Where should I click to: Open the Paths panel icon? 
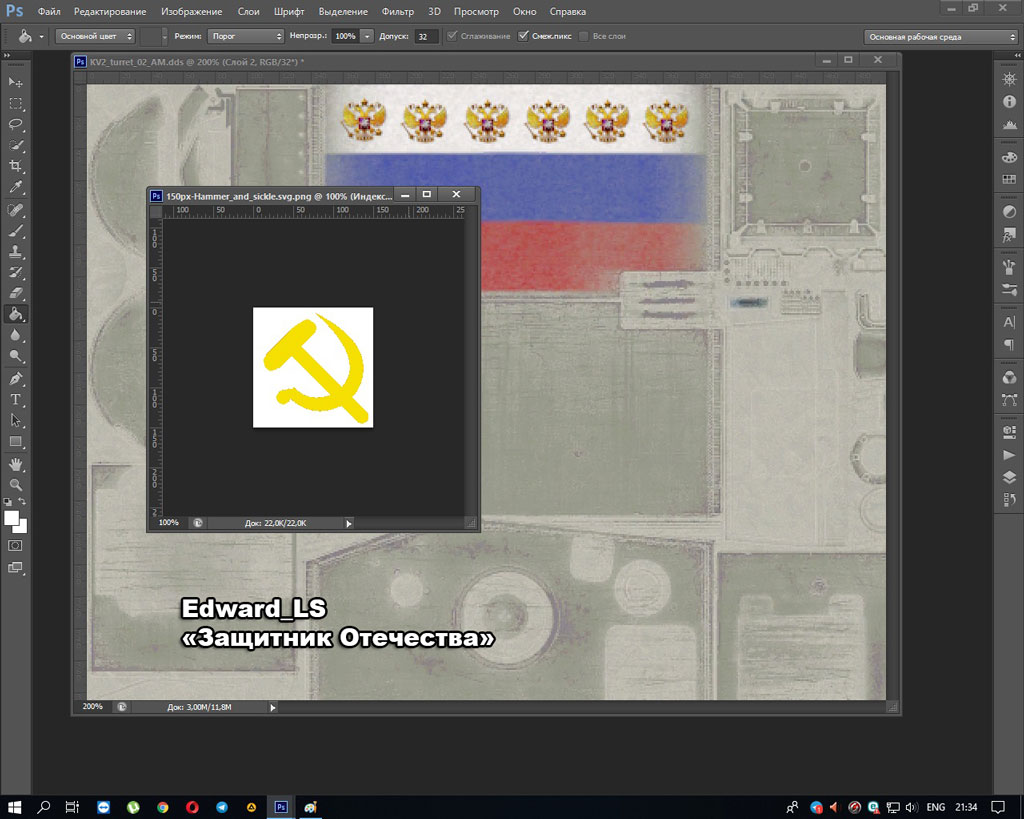click(1009, 400)
